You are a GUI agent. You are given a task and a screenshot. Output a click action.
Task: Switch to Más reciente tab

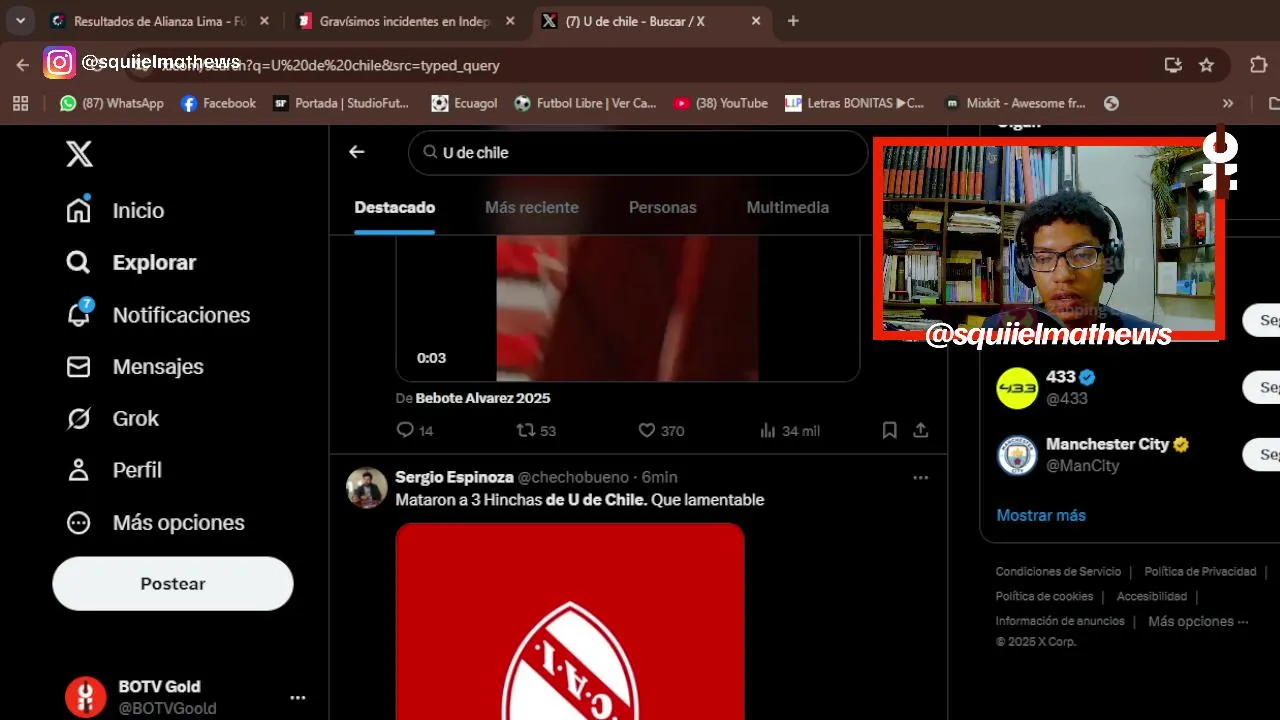point(532,207)
